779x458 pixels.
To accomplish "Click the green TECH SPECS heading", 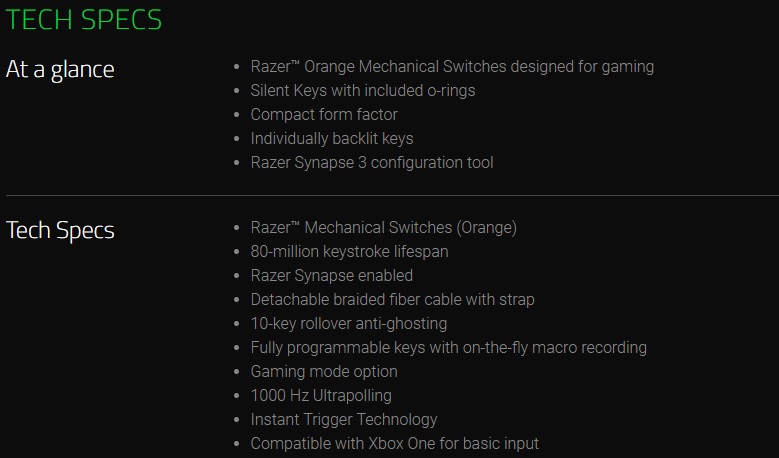I will (x=84, y=20).
